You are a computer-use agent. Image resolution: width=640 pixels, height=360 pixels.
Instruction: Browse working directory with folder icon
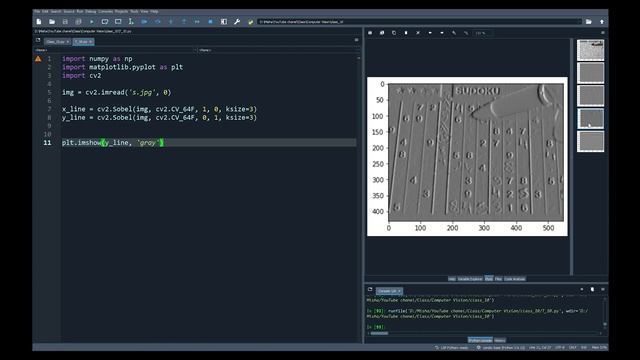point(589,22)
